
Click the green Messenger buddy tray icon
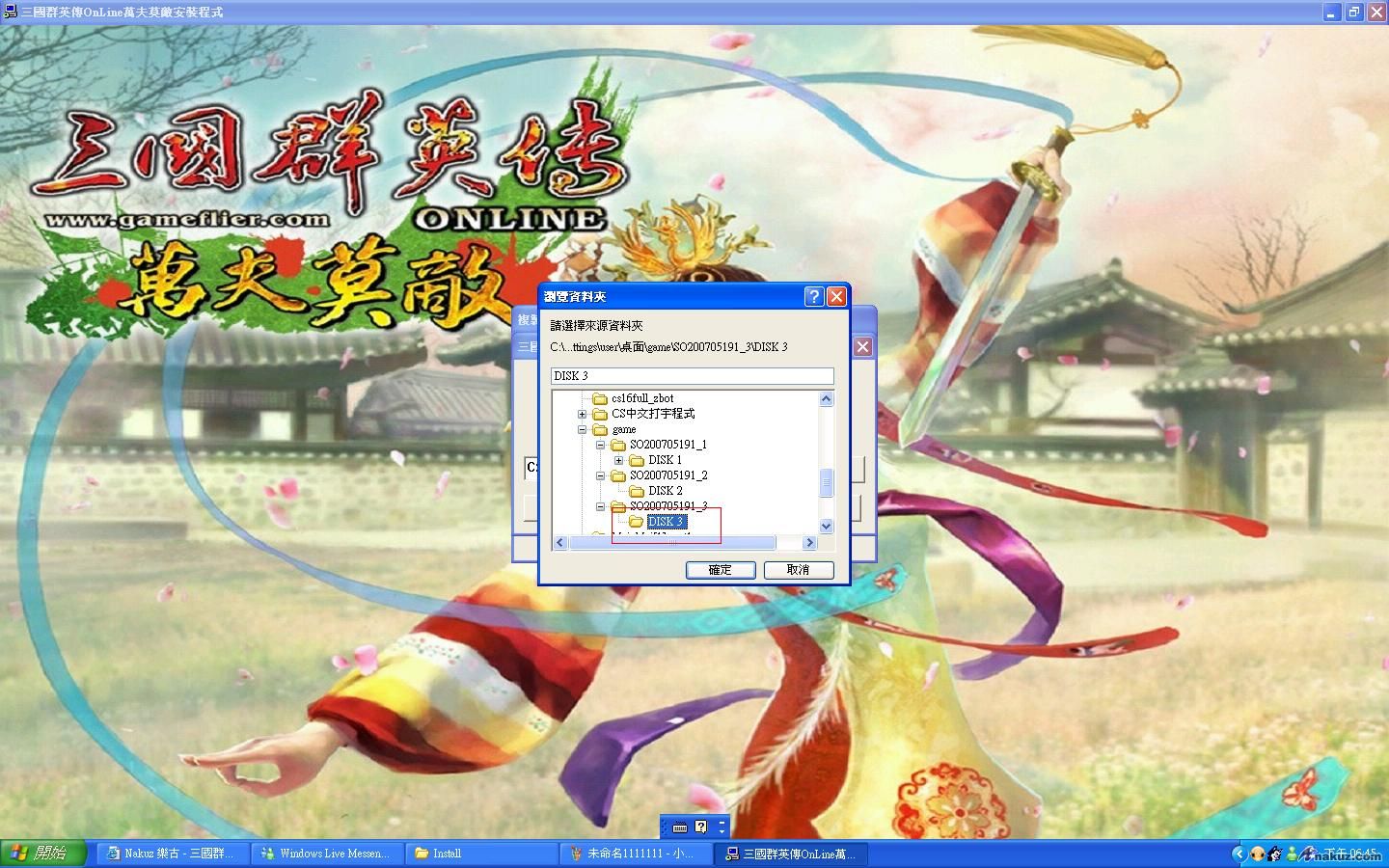pyautogui.click(x=1293, y=854)
